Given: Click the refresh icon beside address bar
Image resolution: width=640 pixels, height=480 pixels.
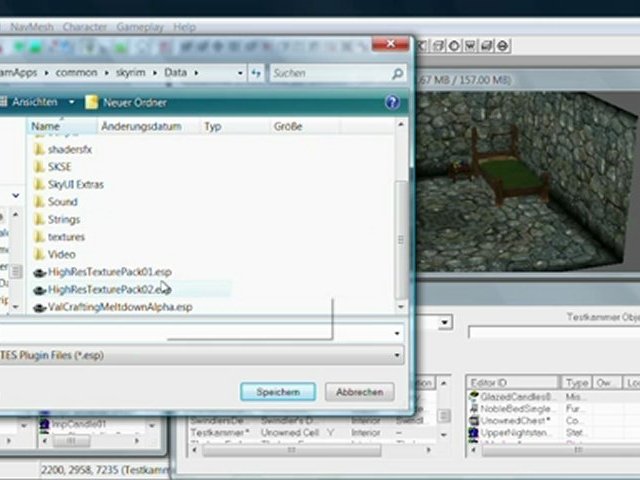Looking at the screenshot, I should click(x=256, y=73).
